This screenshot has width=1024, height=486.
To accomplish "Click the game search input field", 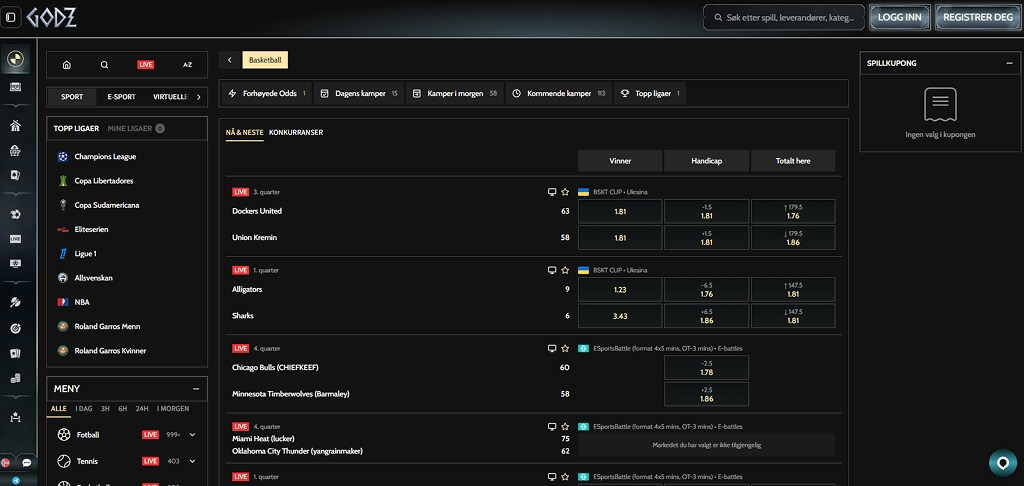I will coord(784,18).
